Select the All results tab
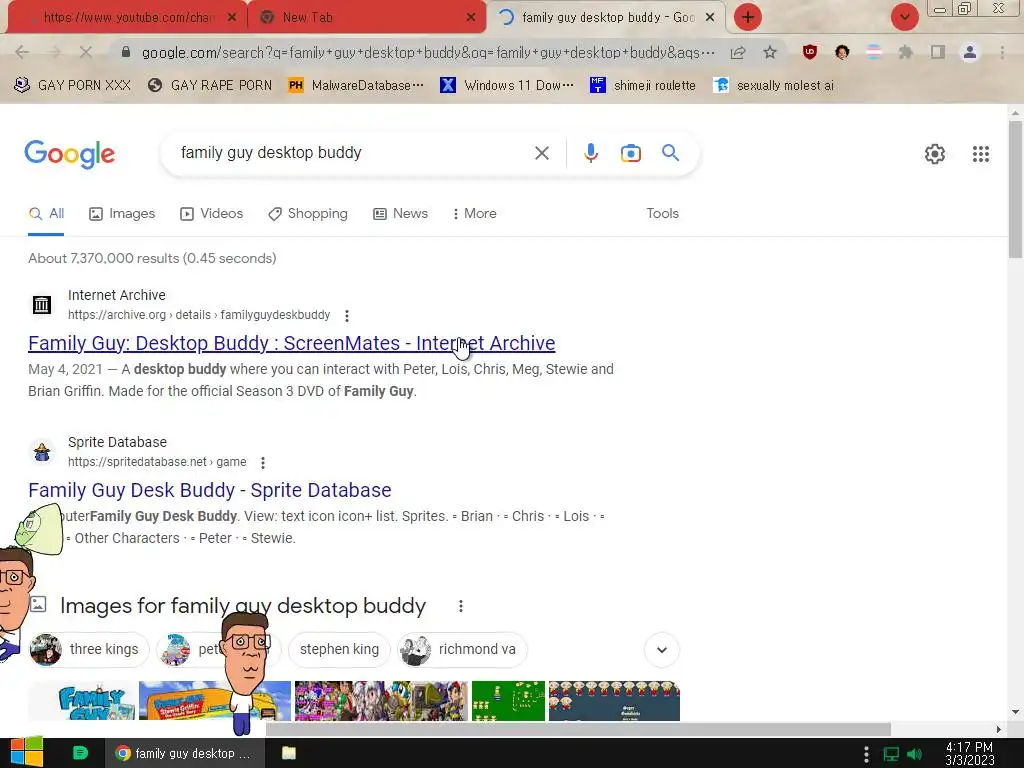Image resolution: width=1024 pixels, height=768 pixels. (x=46, y=214)
